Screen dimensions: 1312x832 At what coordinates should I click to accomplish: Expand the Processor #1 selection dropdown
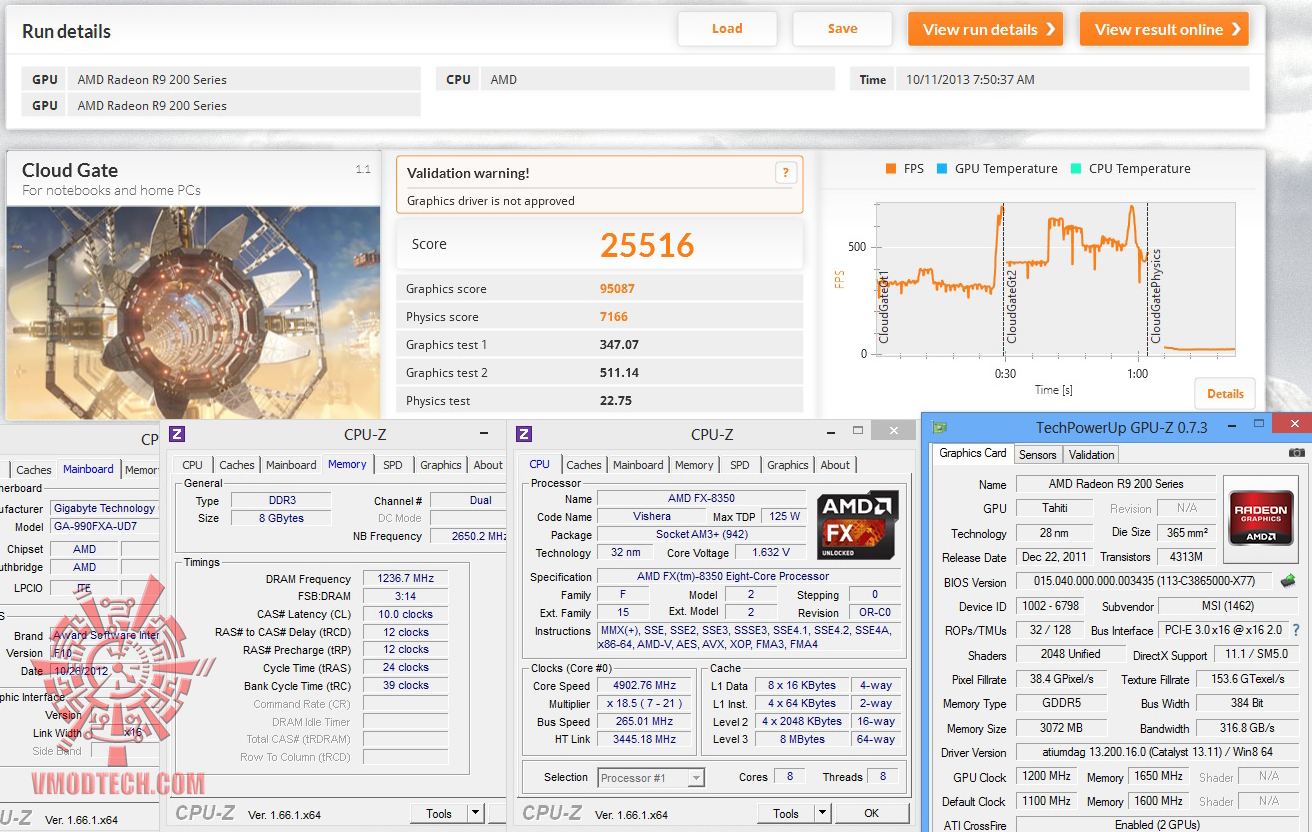point(696,777)
